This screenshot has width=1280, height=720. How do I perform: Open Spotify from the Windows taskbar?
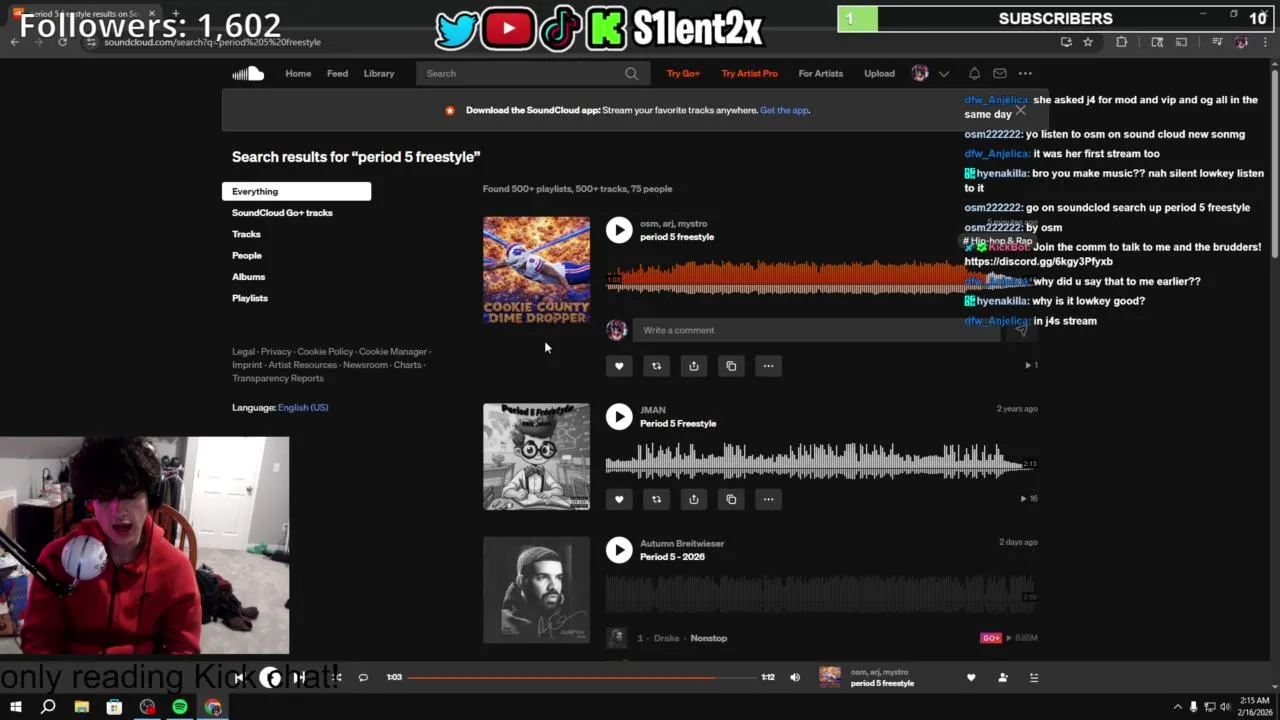(180, 707)
